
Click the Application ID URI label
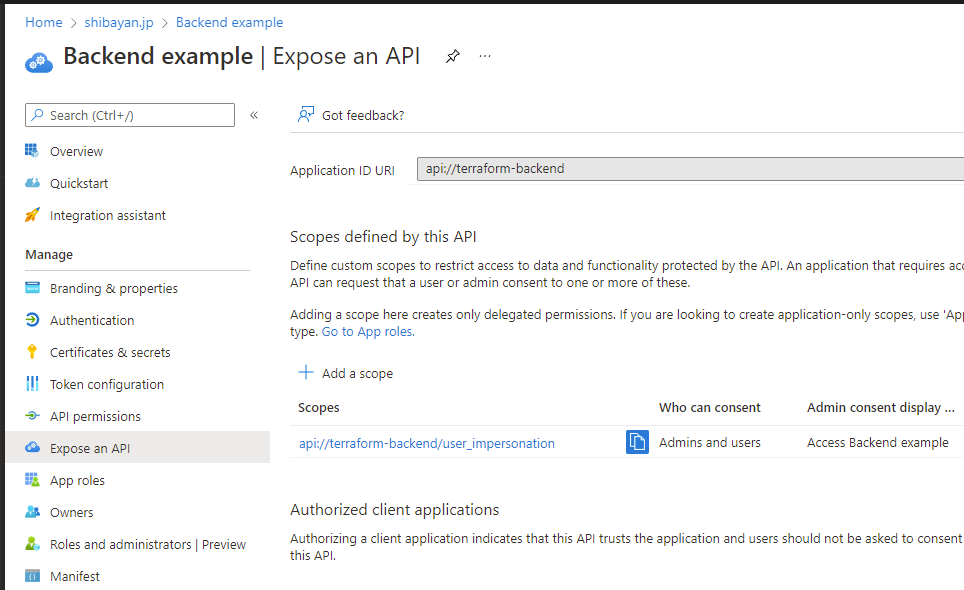[342, 170]
